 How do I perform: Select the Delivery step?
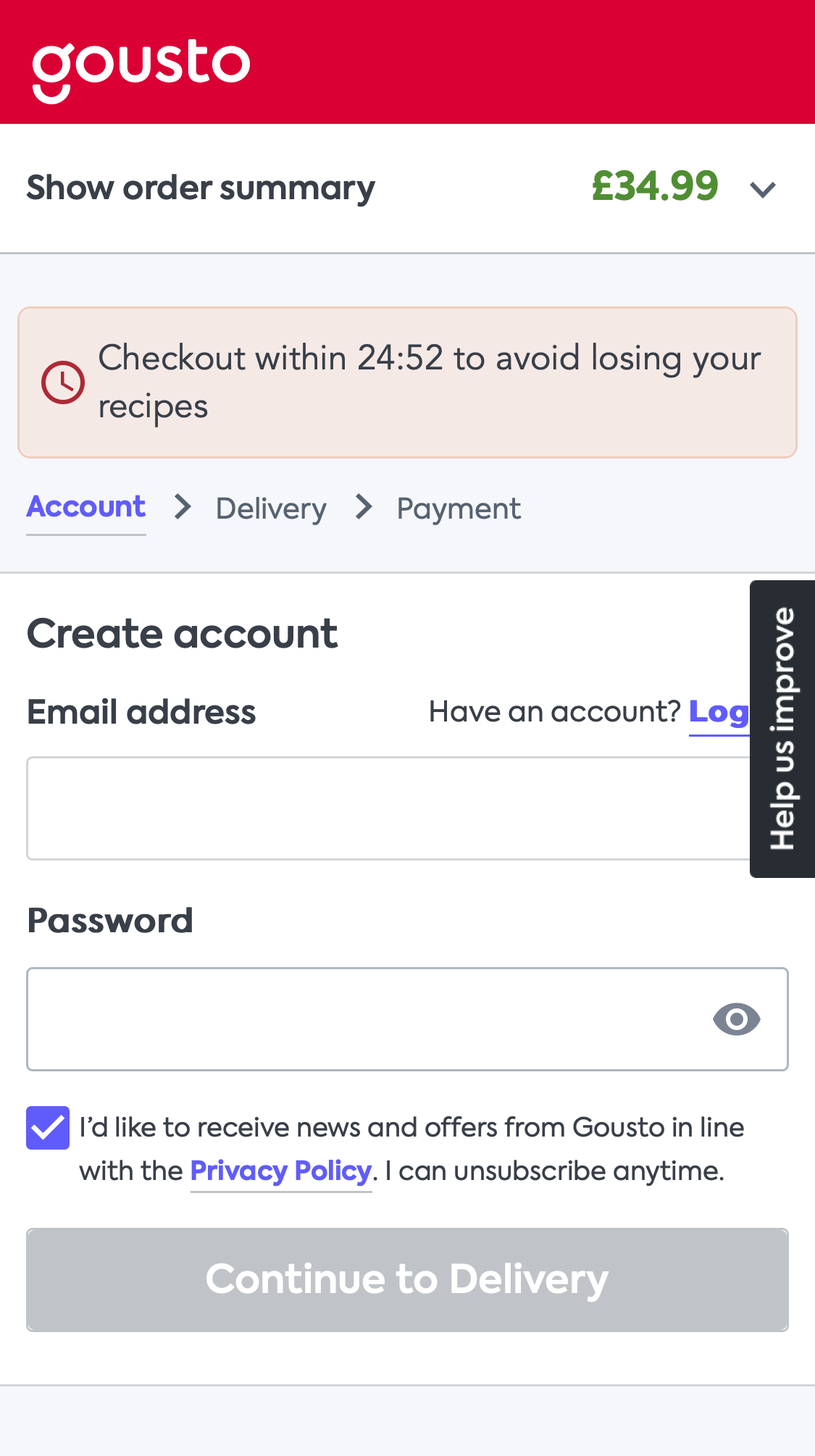point(271,508)
